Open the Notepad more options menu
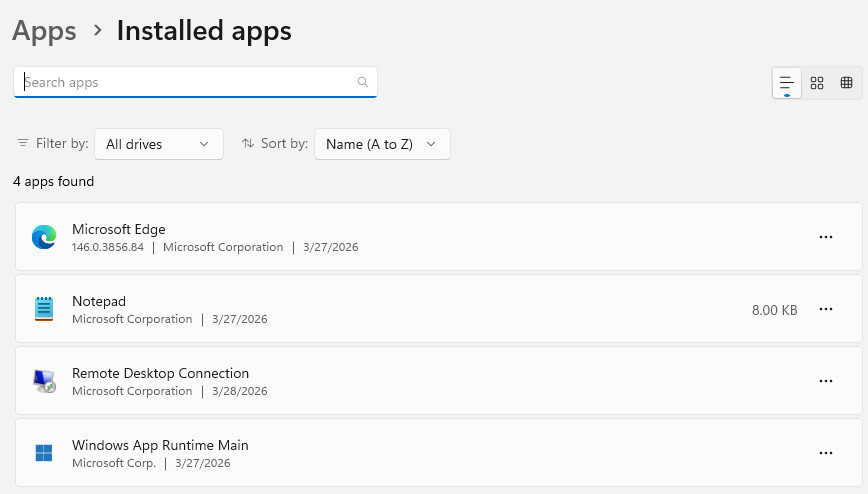 coord(825,309)
